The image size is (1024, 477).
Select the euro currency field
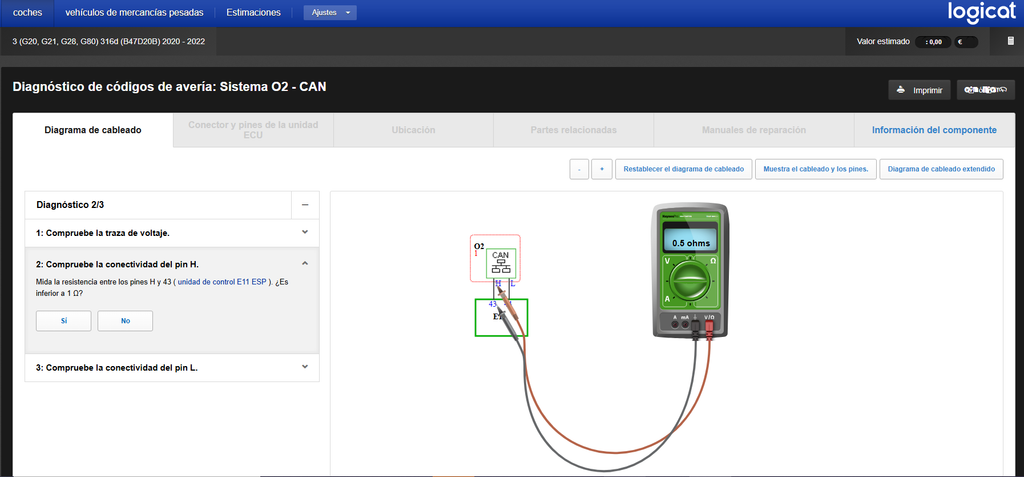pos(965,42)
